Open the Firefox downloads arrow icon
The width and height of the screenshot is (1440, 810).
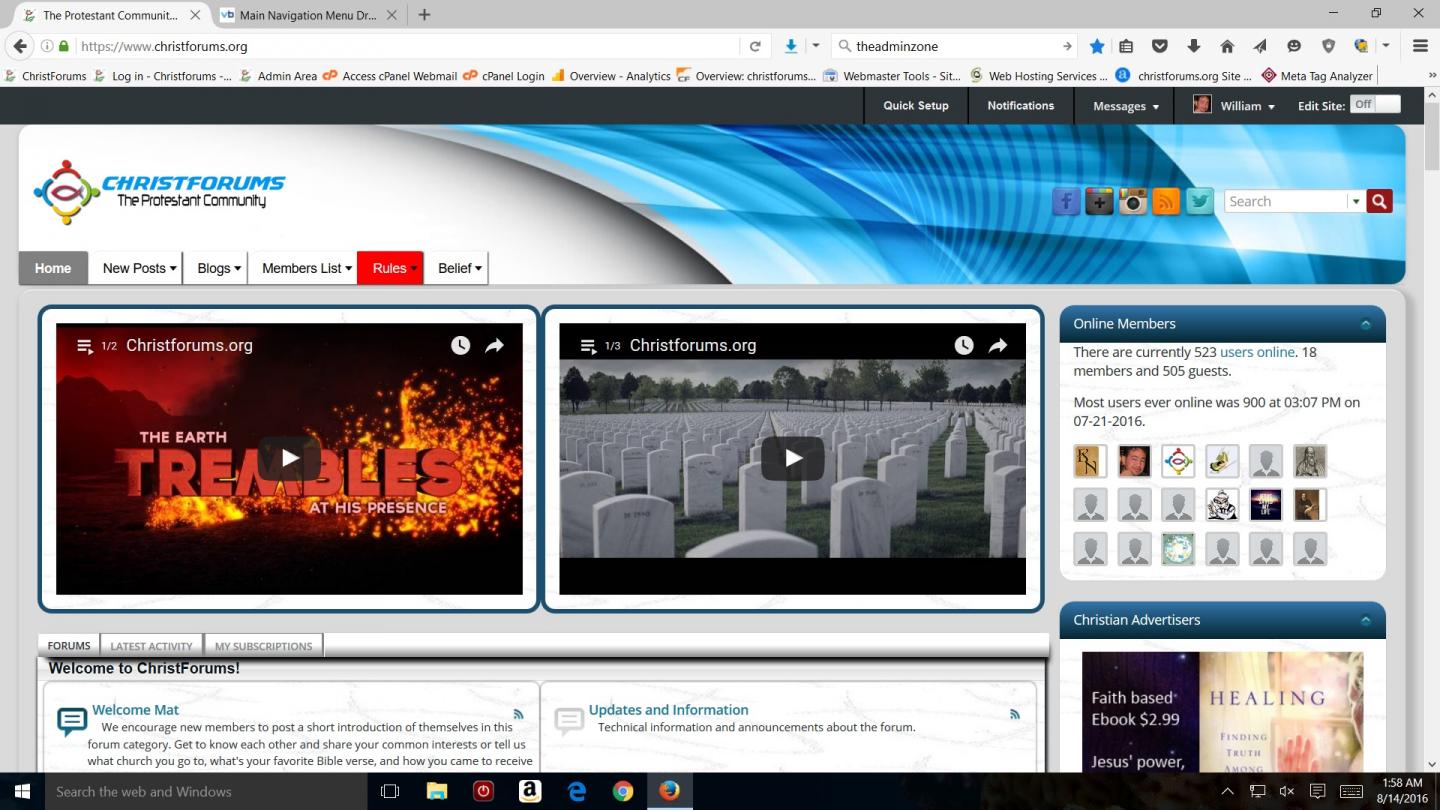pyautogui.click(x=791, y=46)
